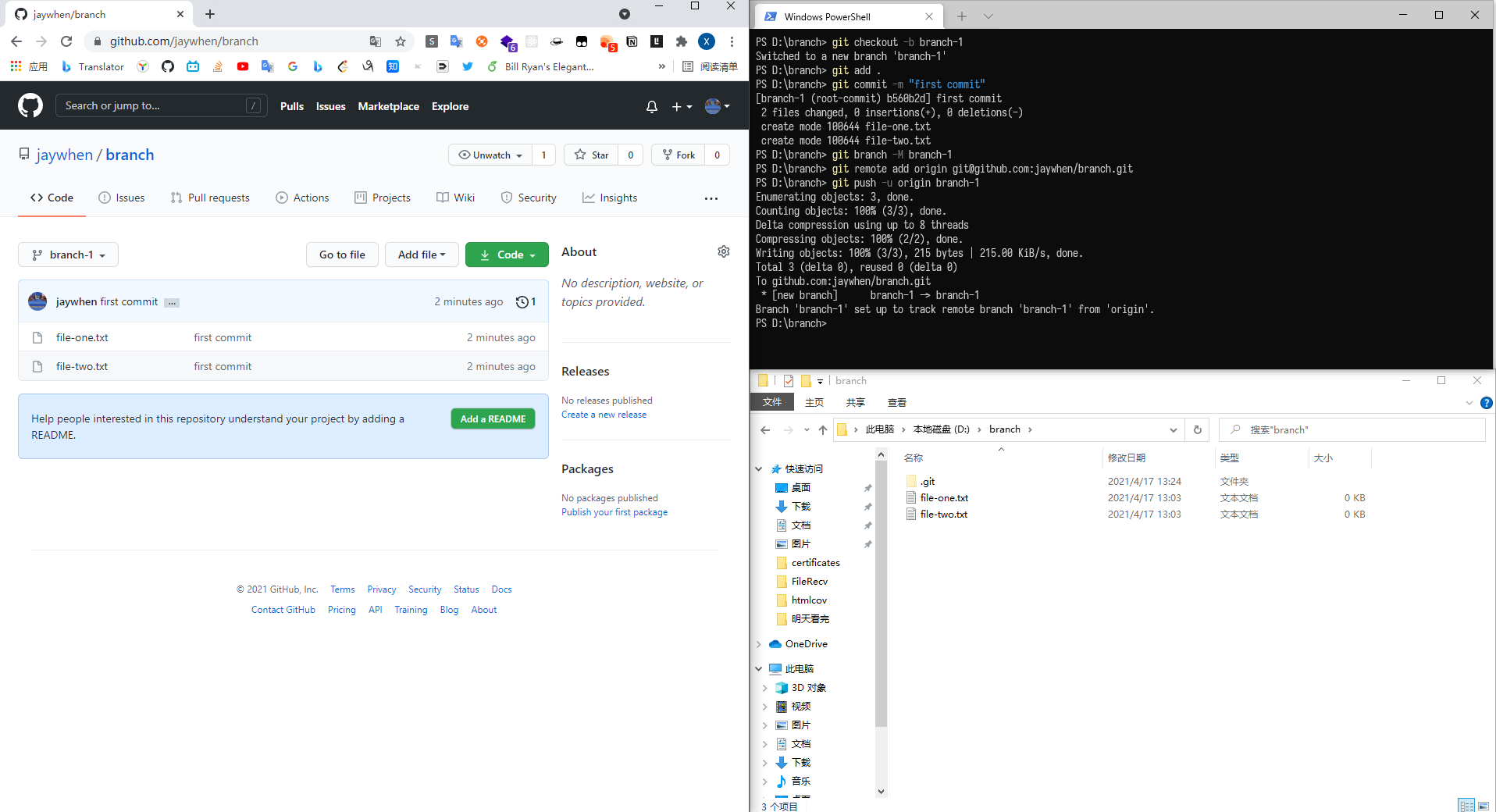Reload the GitHub page in Chrome
The height and width of the screenshot is (812, 1496).
[x=66, y=41]
